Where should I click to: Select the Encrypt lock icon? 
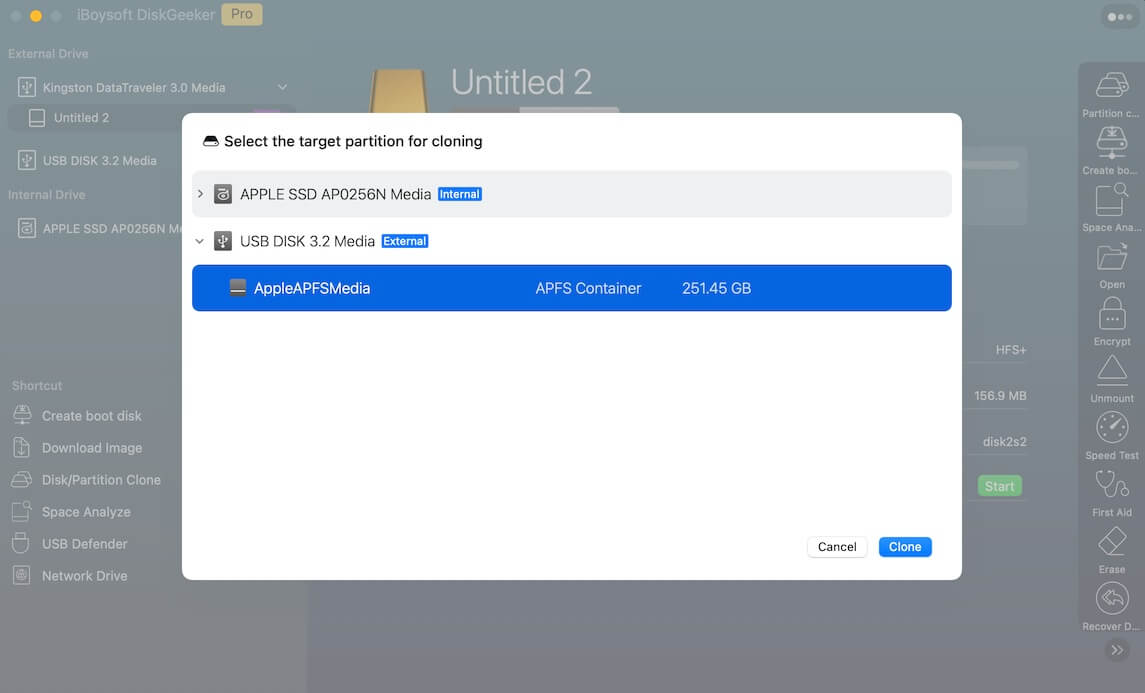click(1112, 314)
